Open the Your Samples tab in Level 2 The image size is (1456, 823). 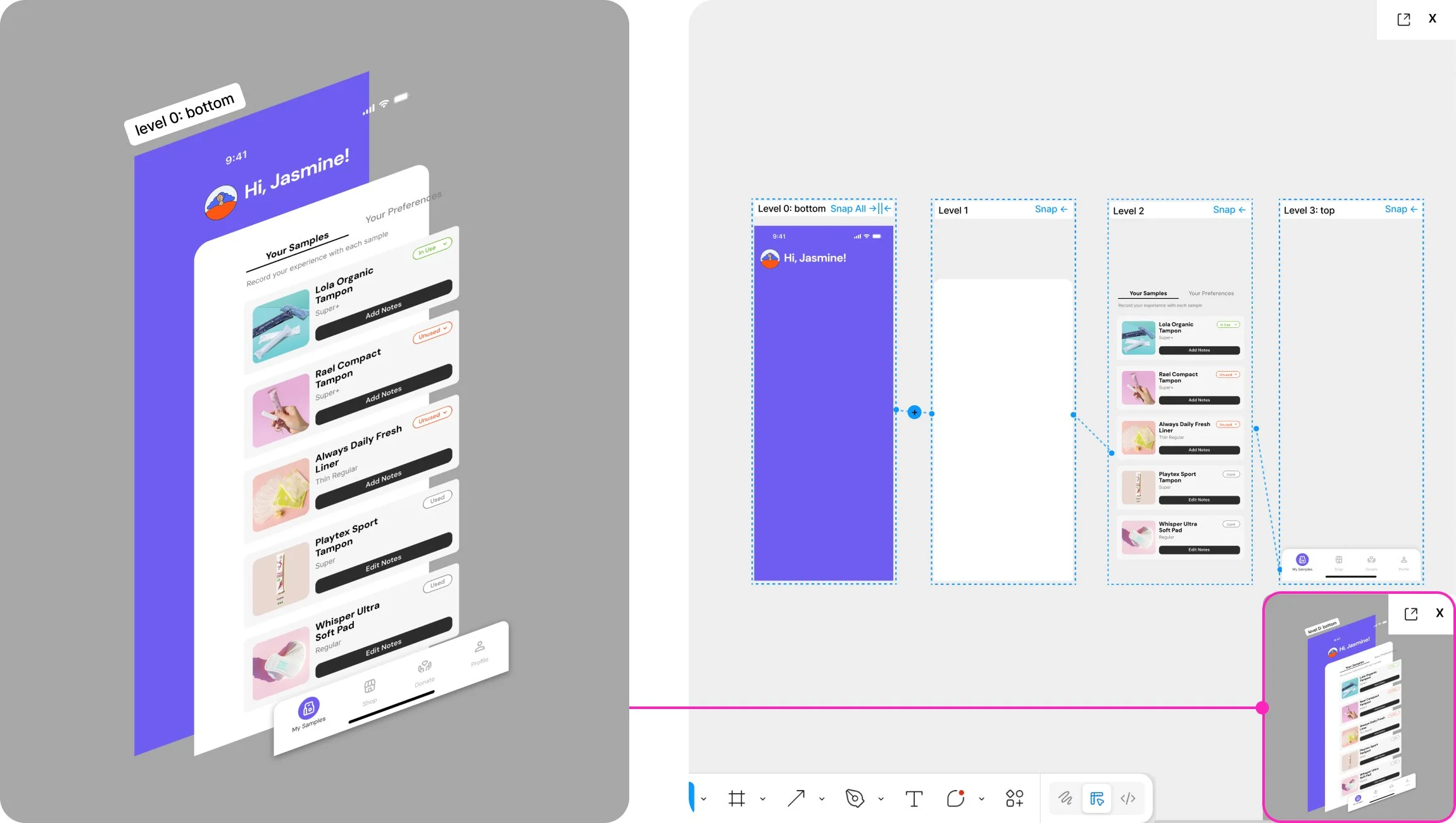pyautogui.click(x=1148, y=293)
